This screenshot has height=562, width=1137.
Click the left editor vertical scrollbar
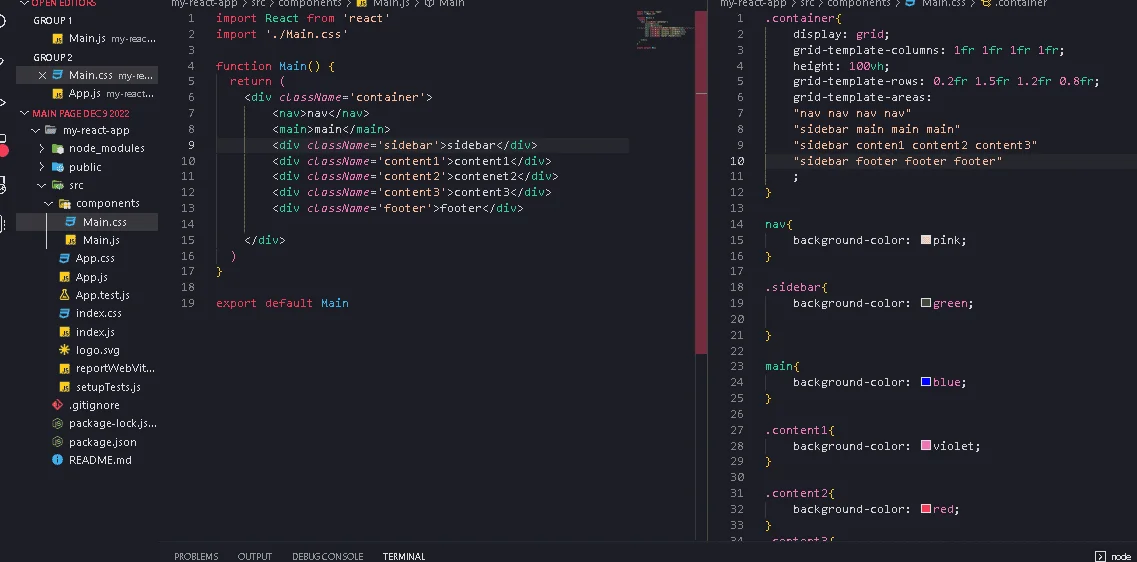[701, 181]
